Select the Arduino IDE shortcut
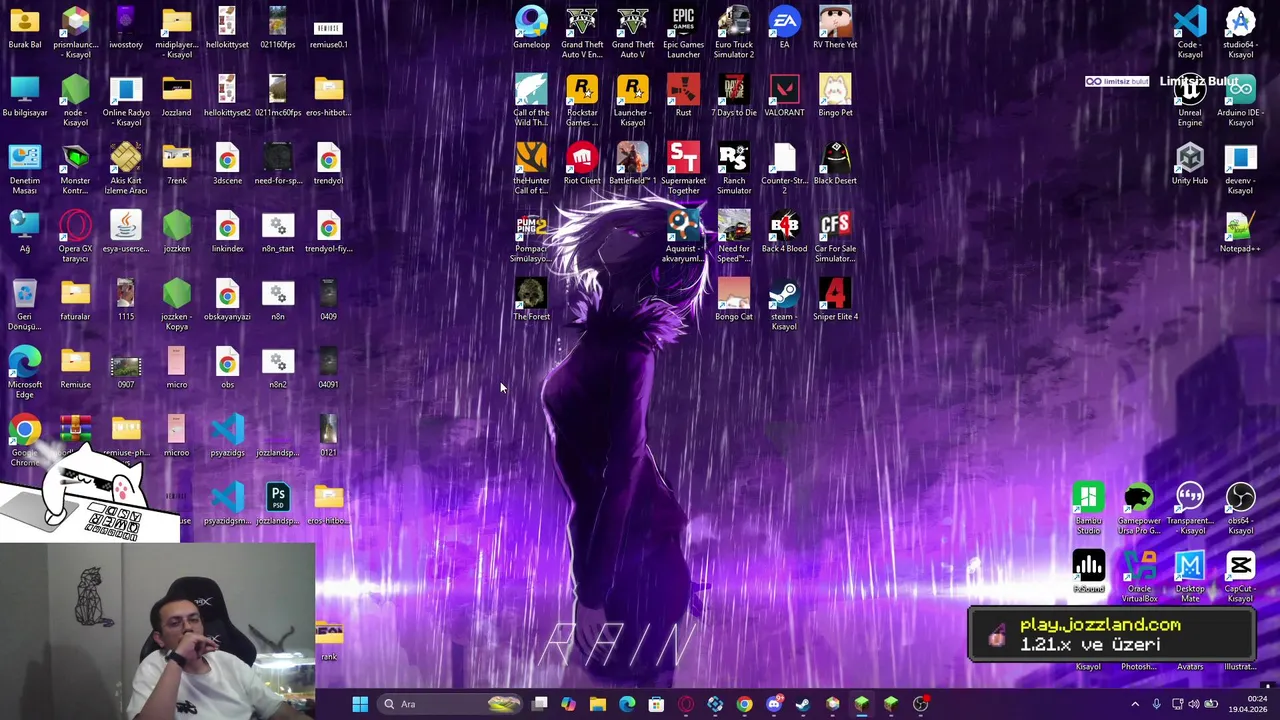 [1240, 100]
